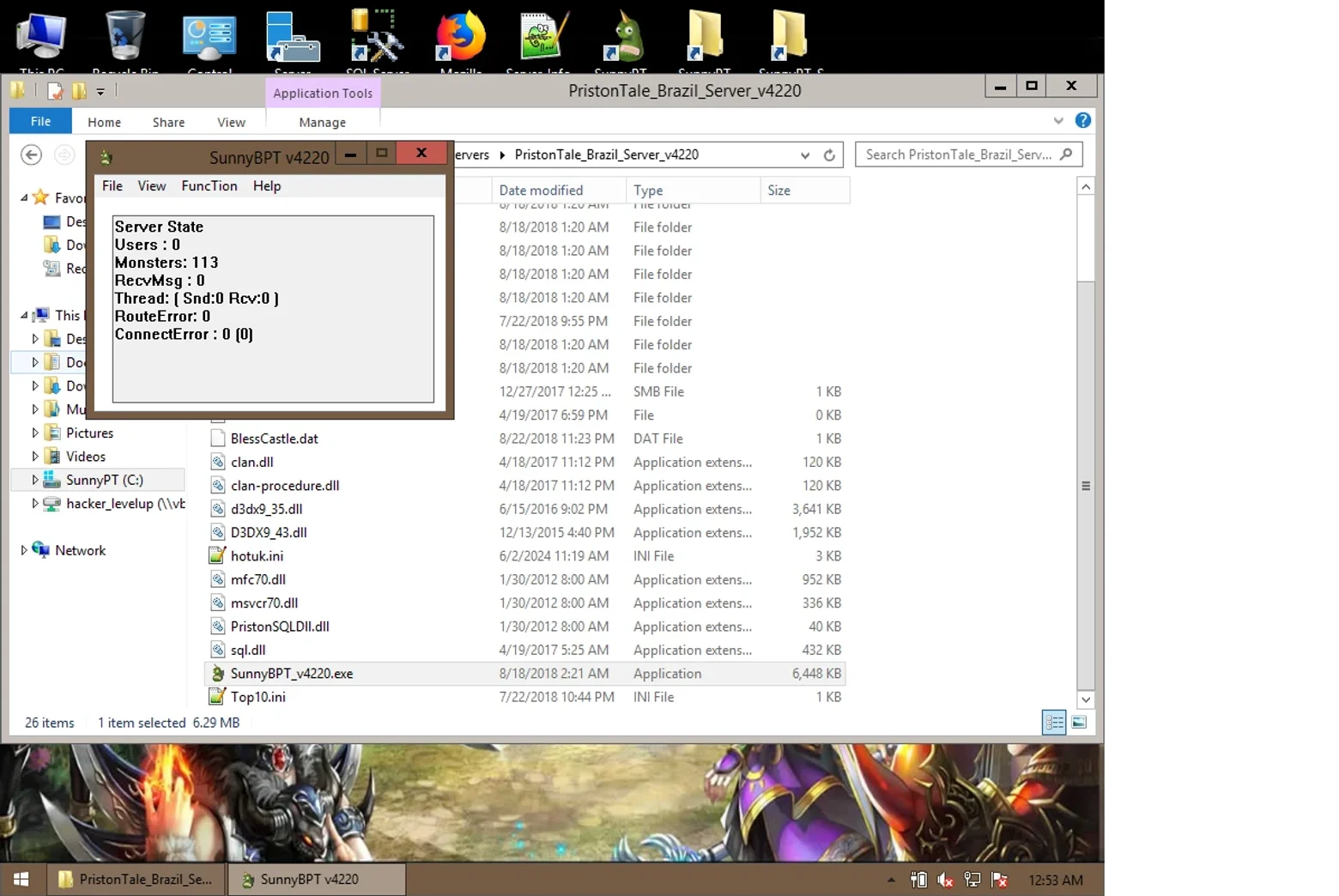Image resolution: width=1339 pixels, height=896 pixels.
Task: Expand the Explorer ribbon with the chevron
Action: 1058,120
